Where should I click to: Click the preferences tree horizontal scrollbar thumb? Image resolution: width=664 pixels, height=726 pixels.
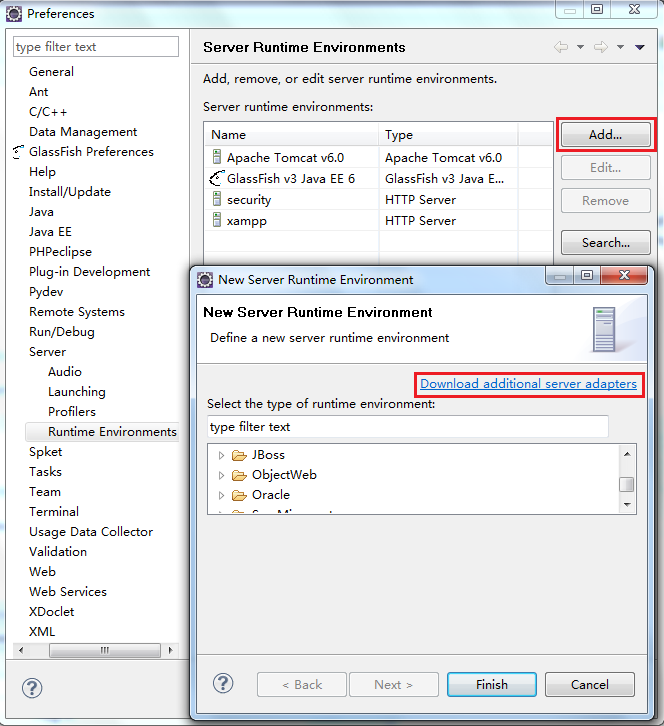tap(105, 650)
